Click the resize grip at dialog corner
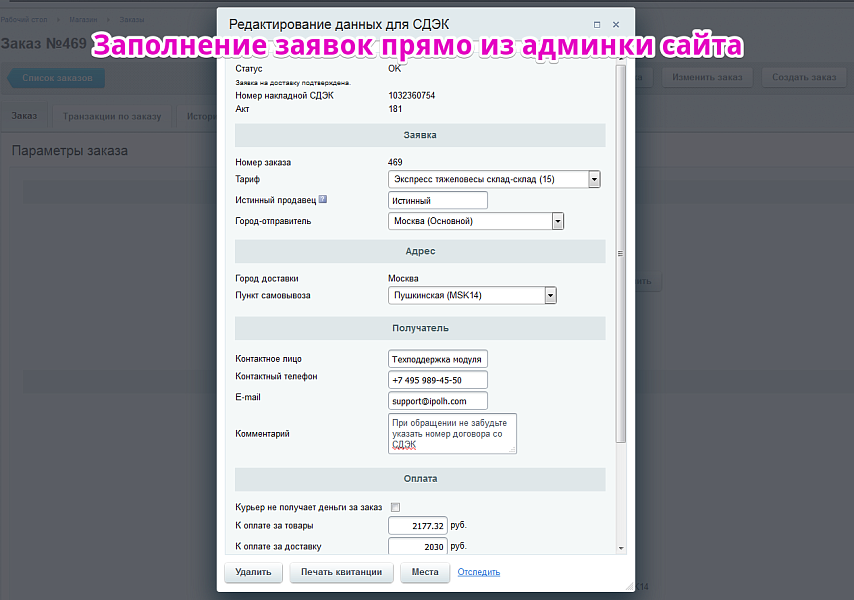This screenshot has height=600, width=854. (x=632, y=584)
